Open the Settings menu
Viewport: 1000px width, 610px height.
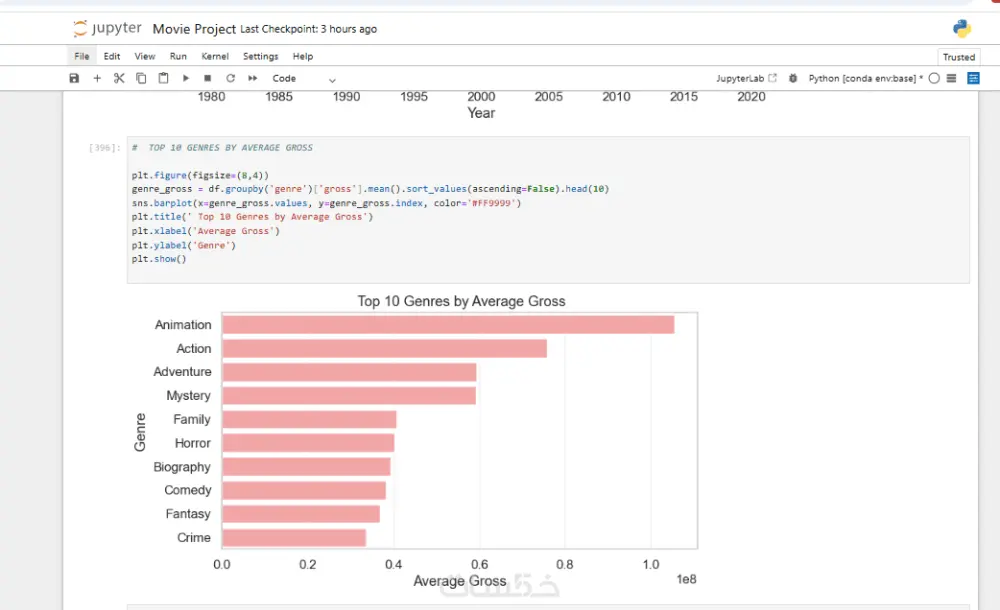[260, 56]
